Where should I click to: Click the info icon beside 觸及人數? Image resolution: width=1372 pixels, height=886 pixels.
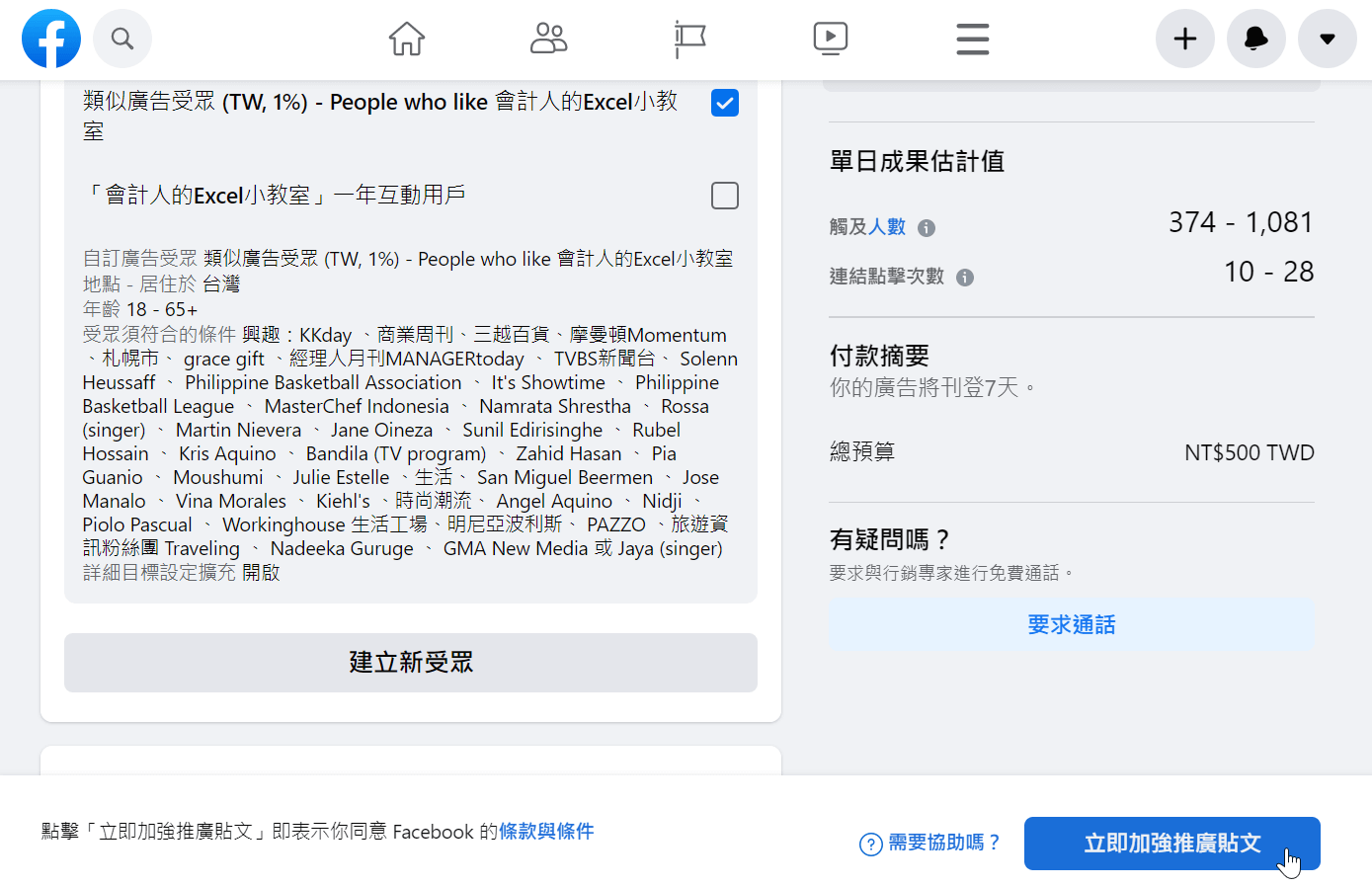pos(927,228)
